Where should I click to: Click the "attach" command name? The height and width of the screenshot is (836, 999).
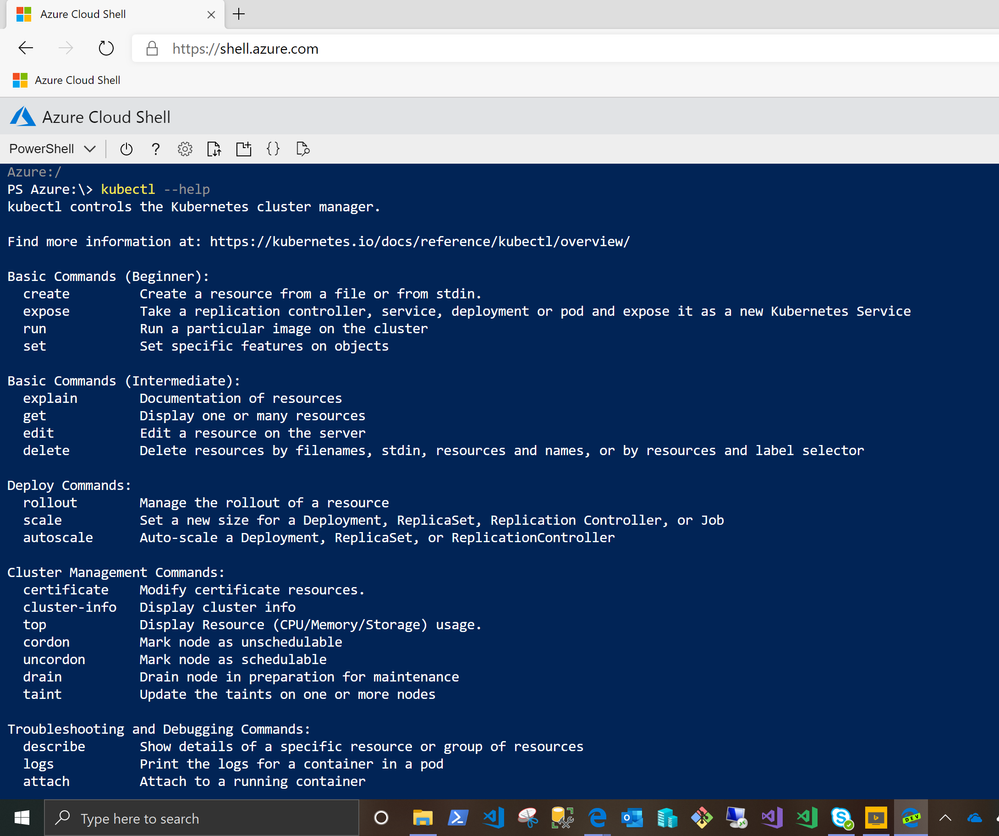(x=47, y=782)
